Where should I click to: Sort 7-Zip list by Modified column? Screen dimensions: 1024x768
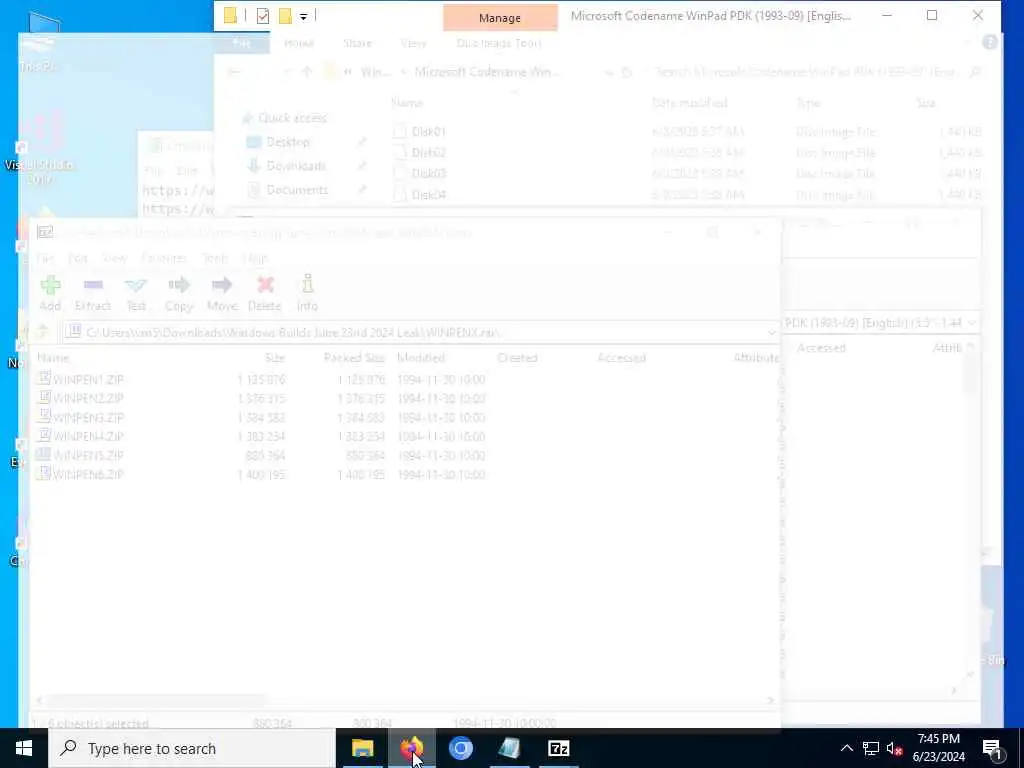[x=421, y=357]
